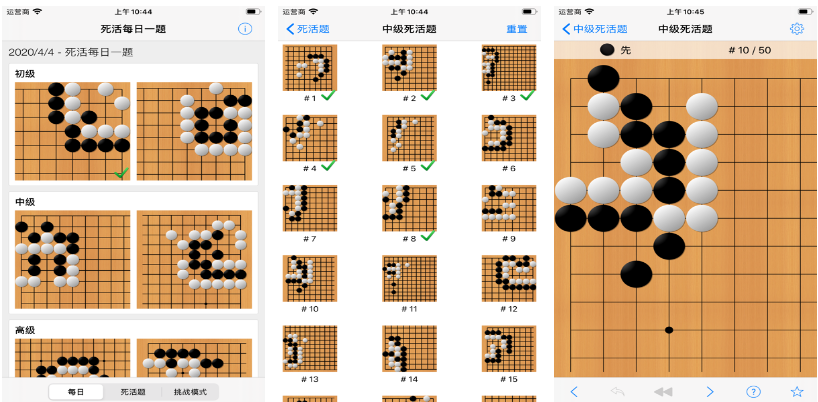Open problem #12 thumbnail

click(x=509, y=278)
